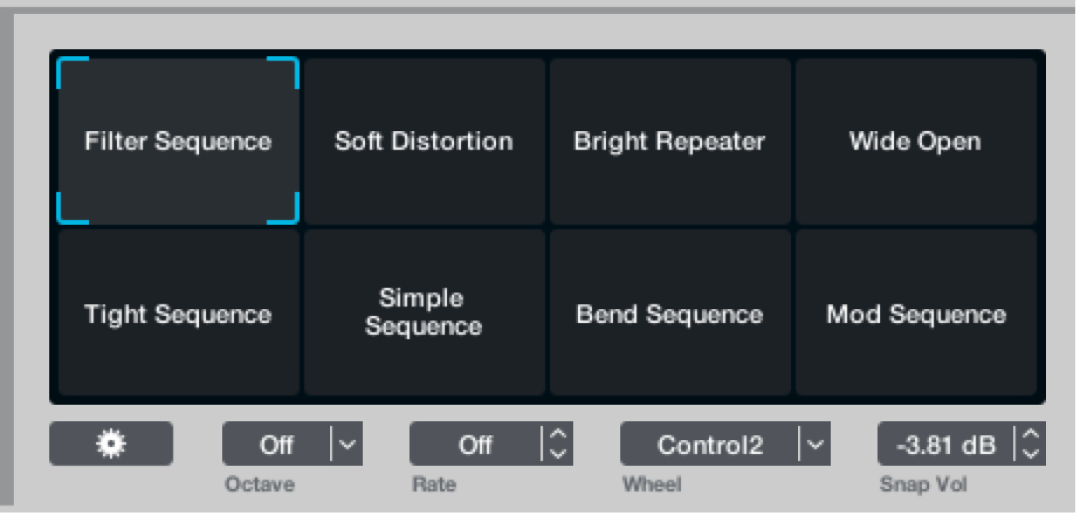The image size is (1078, 514).
Task: Select the Filter Sequence snapshot pad
Action: pyautogui.click(x=178, y=141)
